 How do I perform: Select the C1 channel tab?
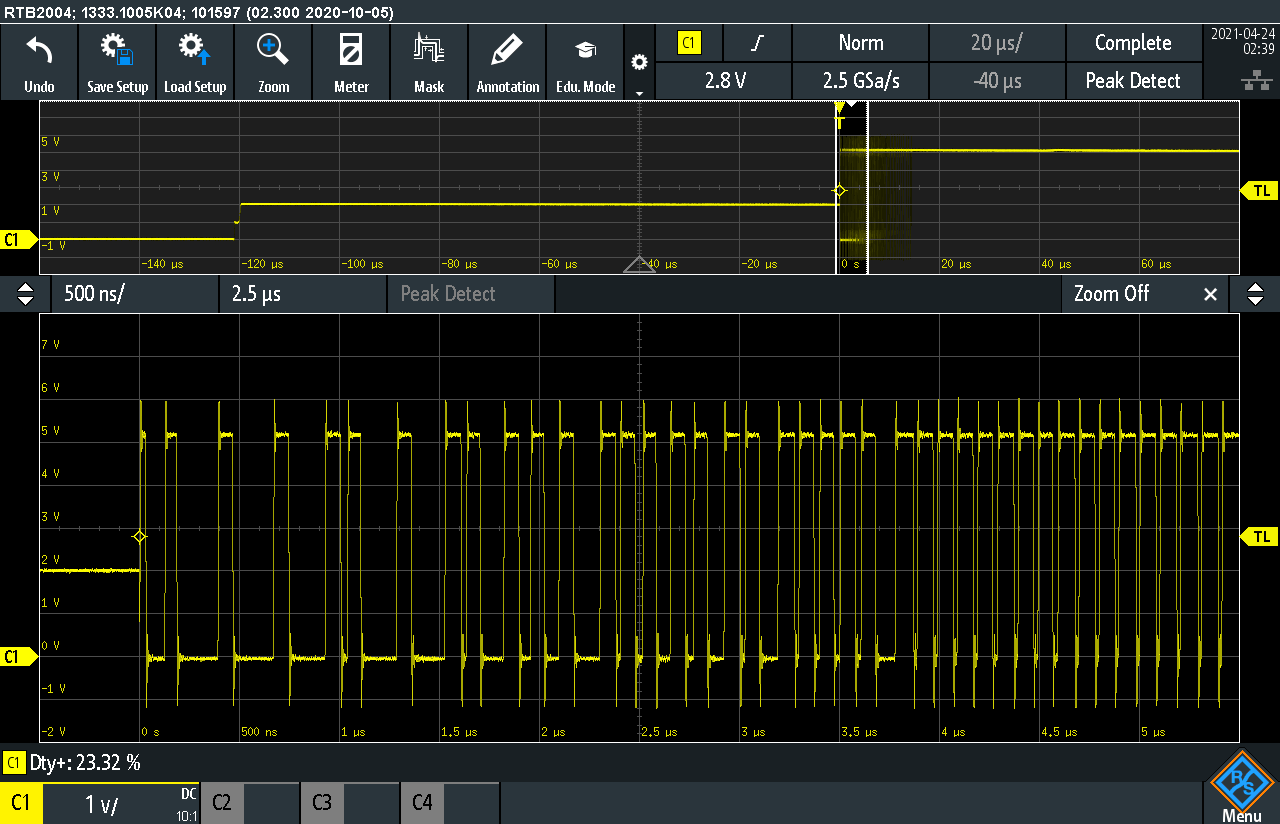coord(21,802)
